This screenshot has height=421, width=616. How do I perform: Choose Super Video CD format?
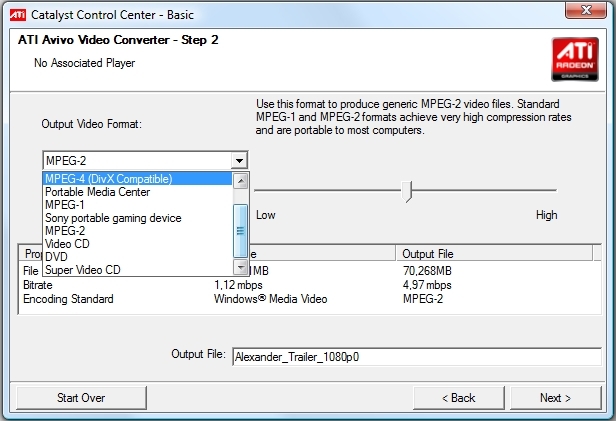pos(138,269)
